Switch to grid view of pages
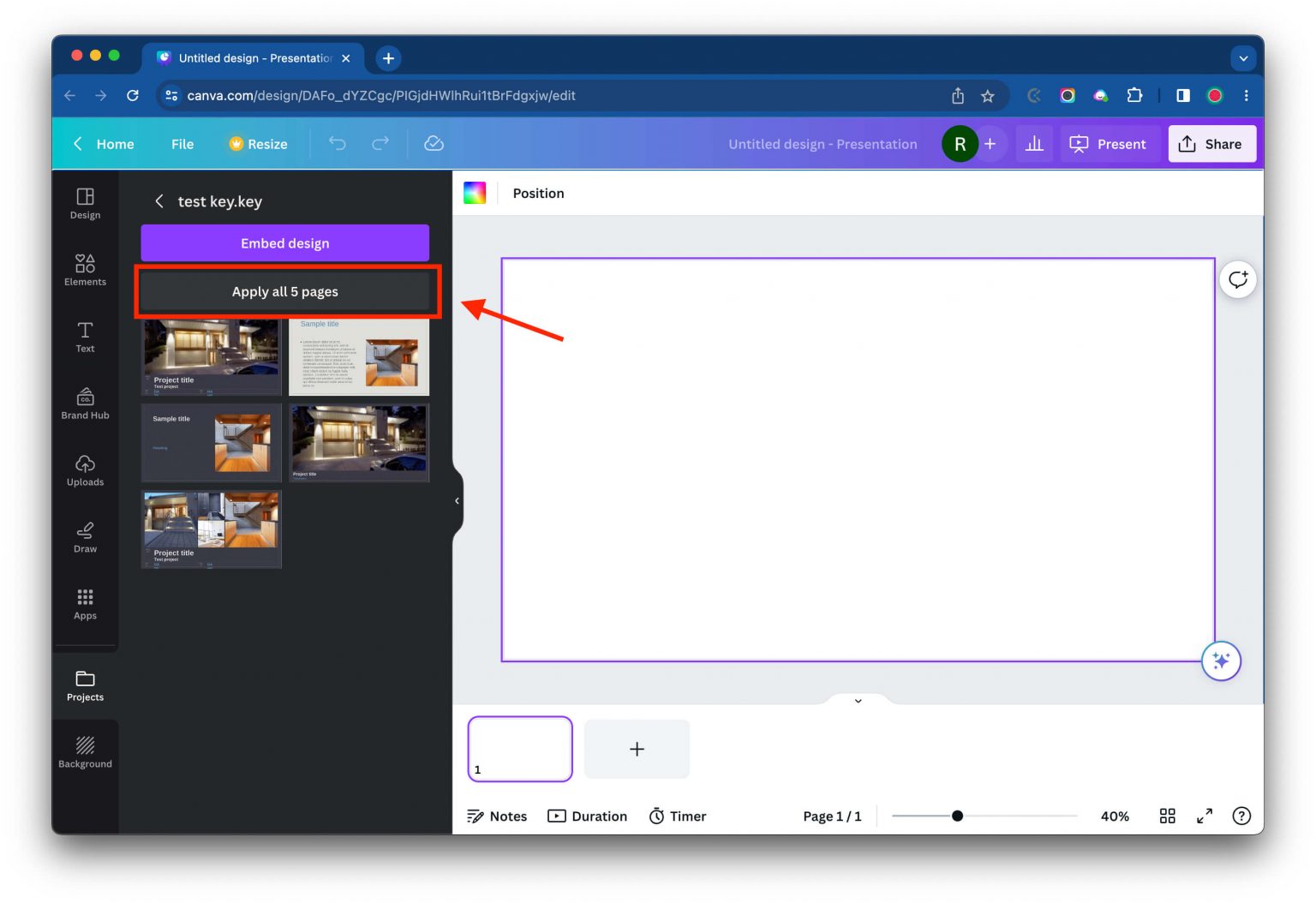The height and width of the screenshot is (903, 1316). (1167, 816)
